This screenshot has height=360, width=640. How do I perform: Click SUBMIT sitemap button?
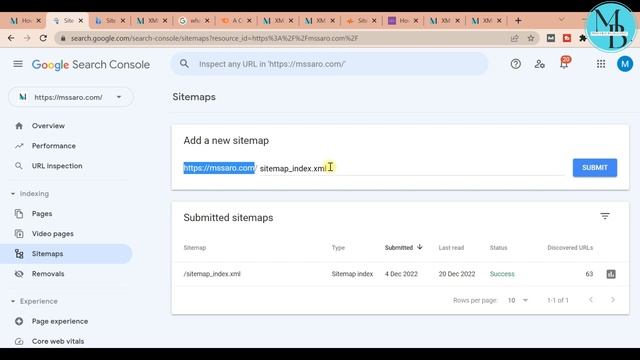point(595,168)
